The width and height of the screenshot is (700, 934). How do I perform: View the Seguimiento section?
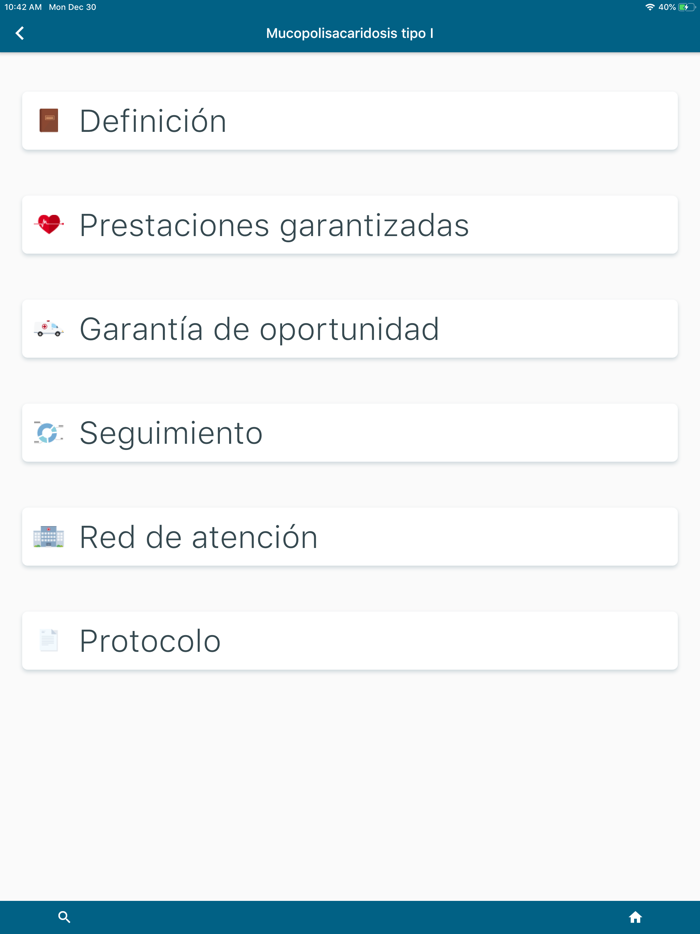[x=171, y=433]
